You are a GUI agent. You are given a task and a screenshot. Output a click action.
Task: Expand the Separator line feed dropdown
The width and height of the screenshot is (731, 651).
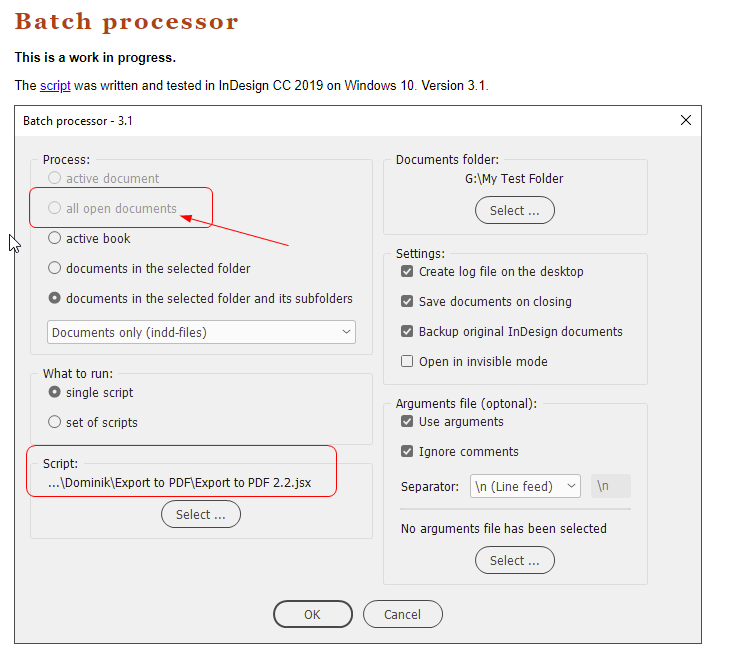click(525, 487)
